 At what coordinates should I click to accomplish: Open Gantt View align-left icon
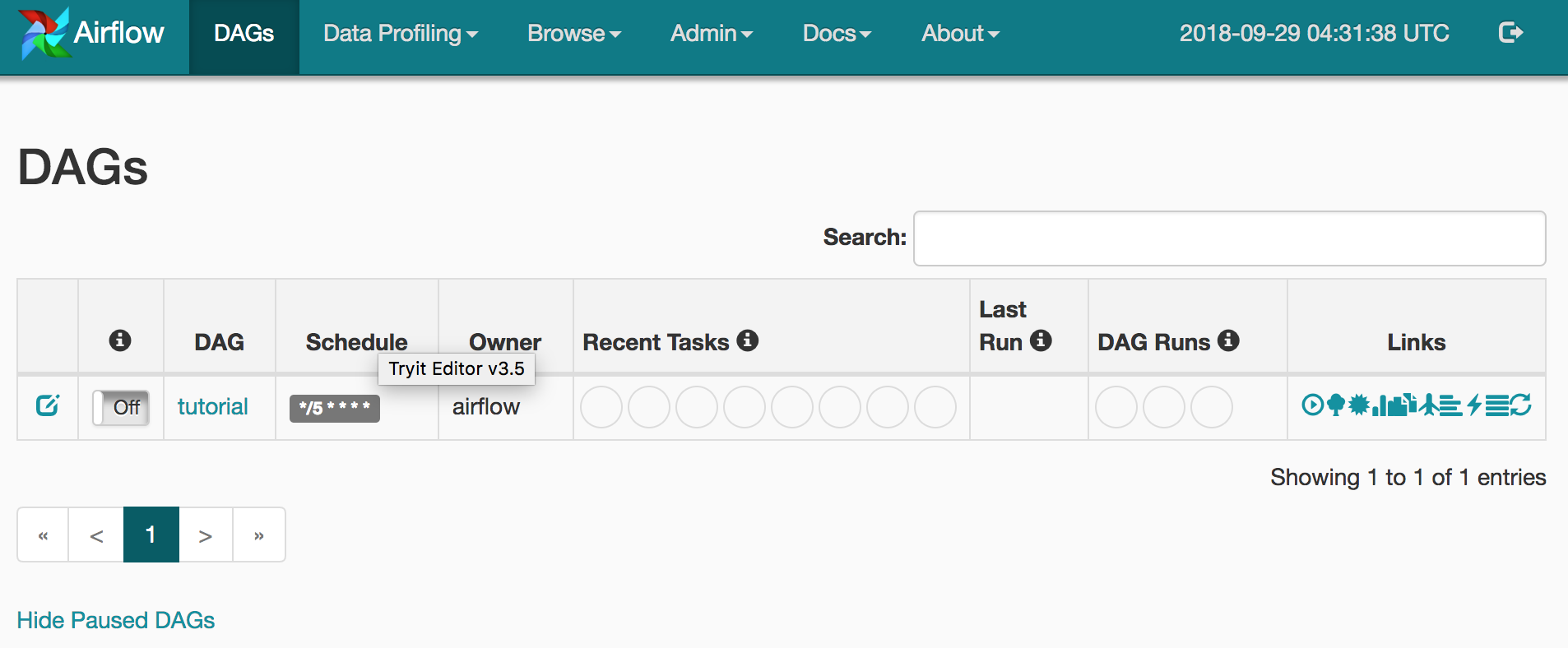(1451, 405)
